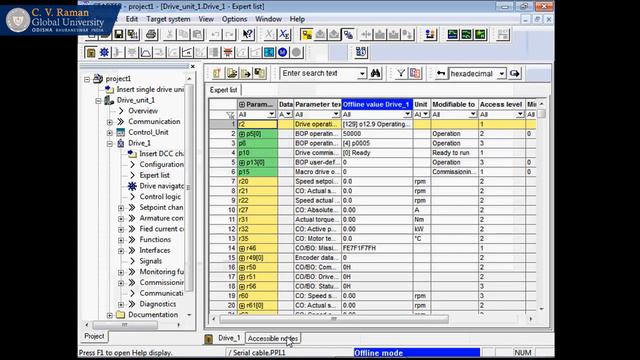Click the blue gear drive navigator toolbar icon
Image resolution: width=640 pixels, height=360 pixels.
click(104, 52)
